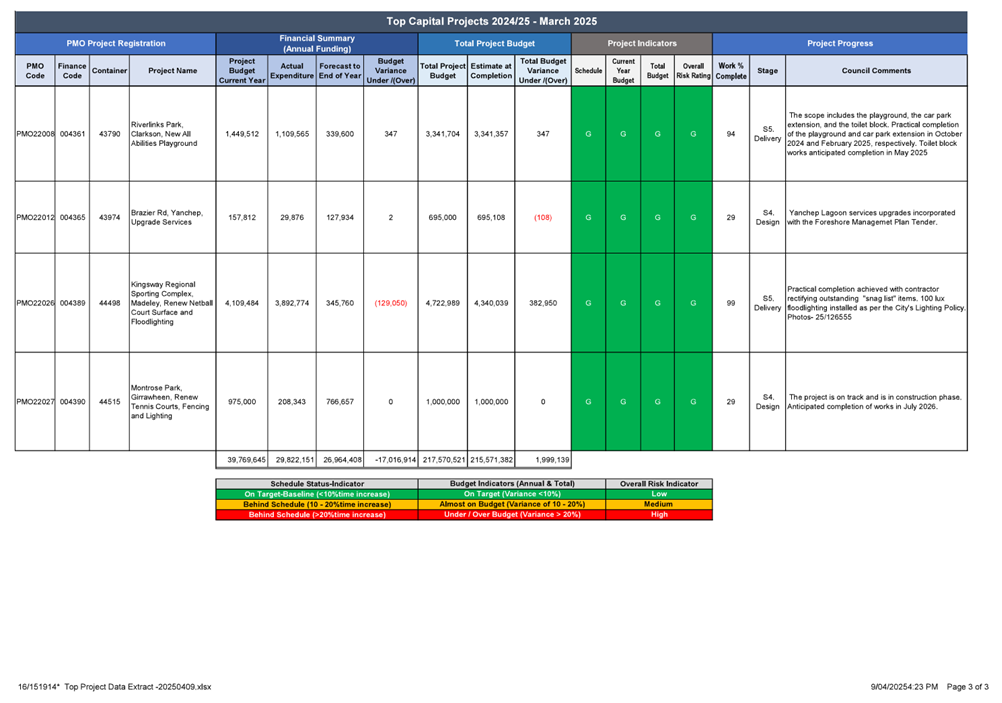Click the "Overall Risk Rating" column header
1002x703 pixels.
(x=693, y=70)
